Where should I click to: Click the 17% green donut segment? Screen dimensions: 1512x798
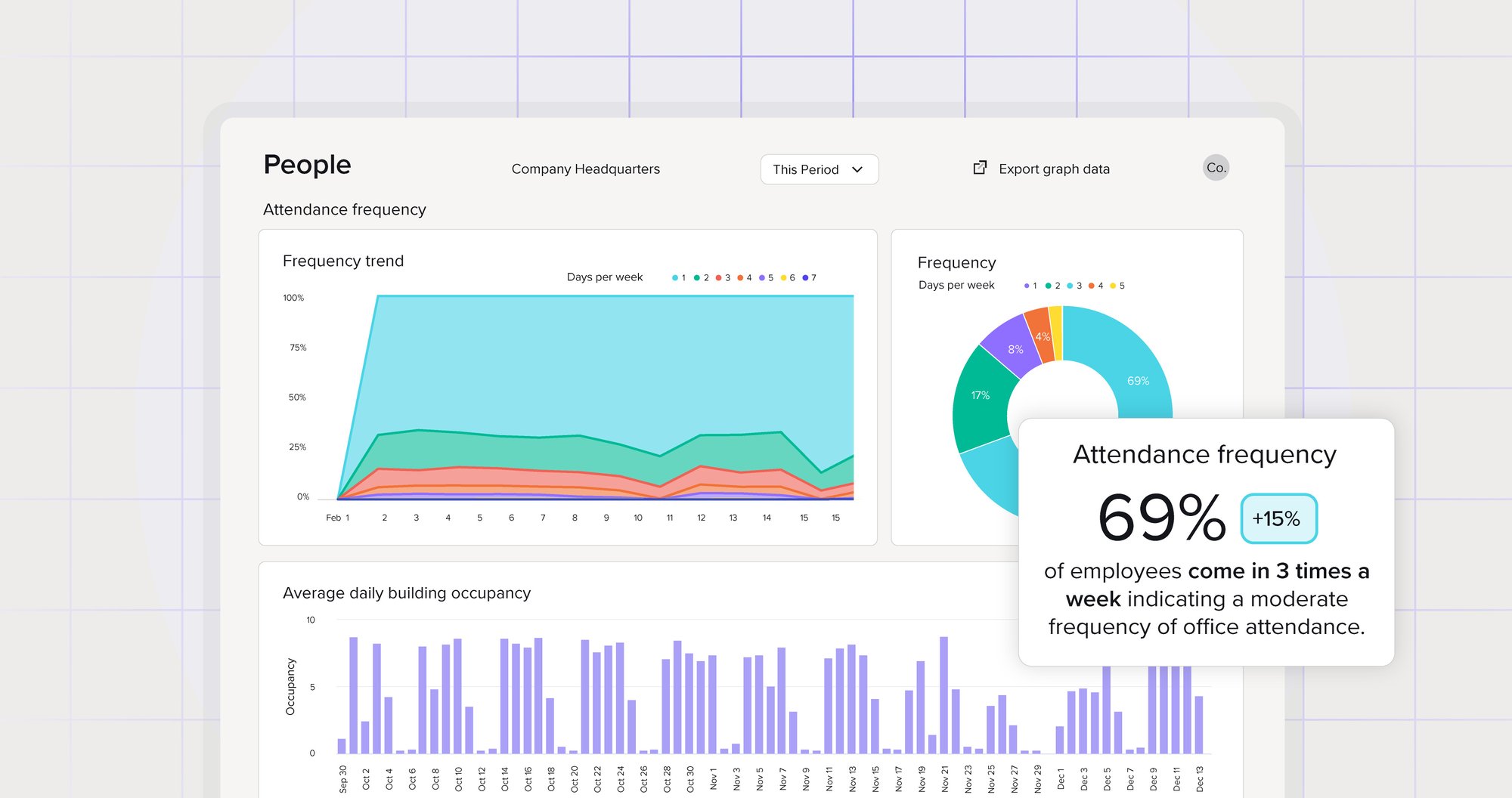coord(981,395)
